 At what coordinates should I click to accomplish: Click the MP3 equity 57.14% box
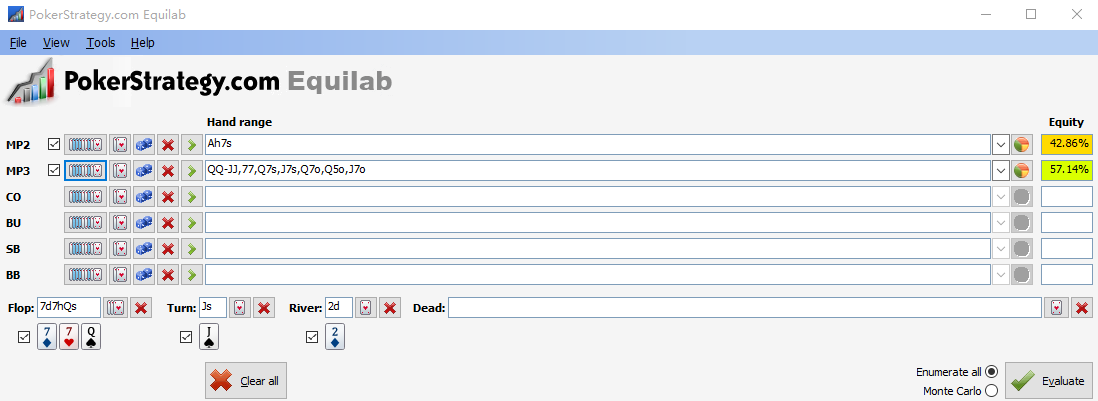pyautogui.click(x=1066, y=170)
